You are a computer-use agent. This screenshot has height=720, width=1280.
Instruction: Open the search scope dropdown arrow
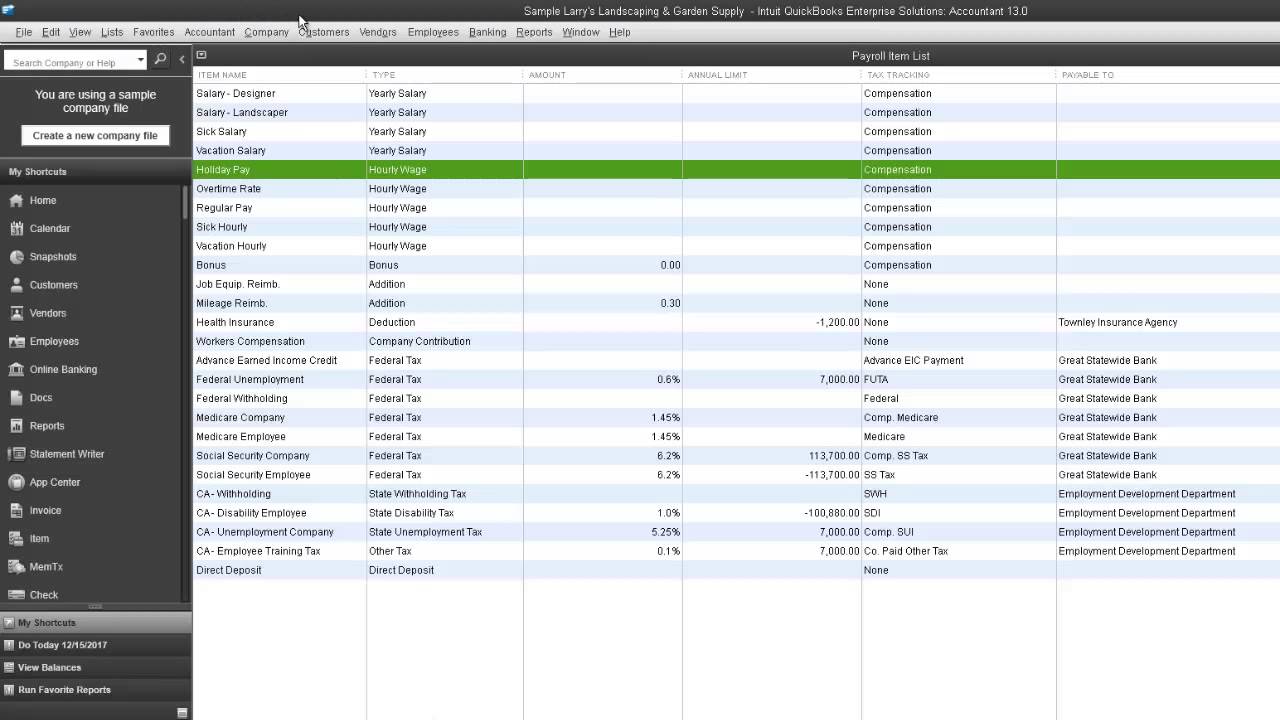pyautogui.click(x=140, y=61)
